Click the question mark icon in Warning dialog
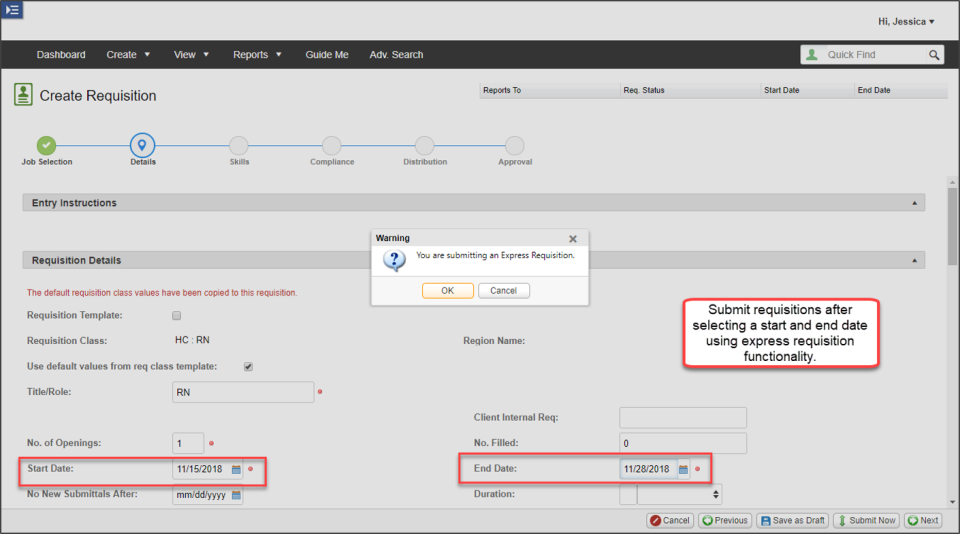 (x=394, y=261)
